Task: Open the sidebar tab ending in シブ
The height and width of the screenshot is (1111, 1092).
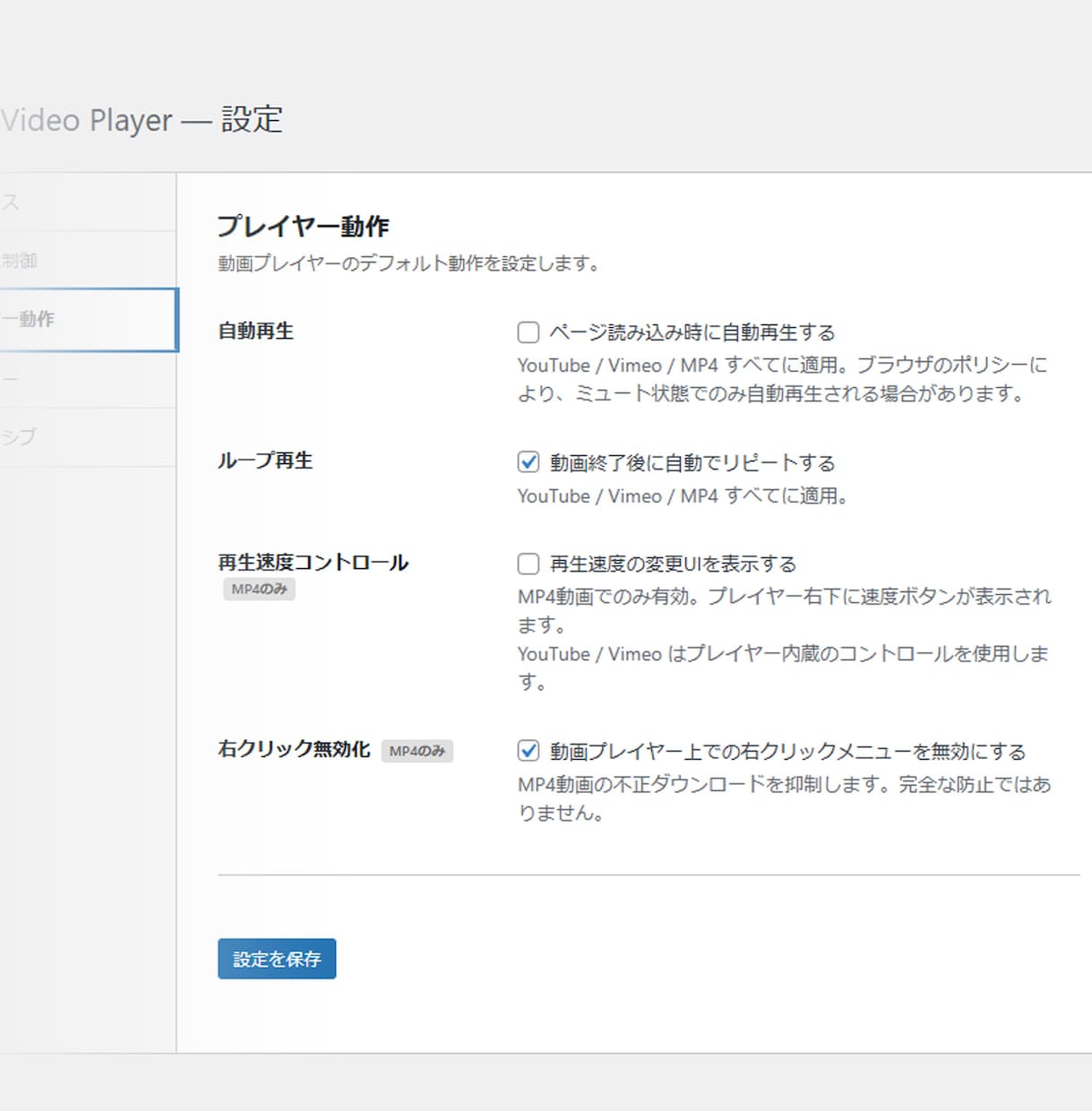Action: click(x=88, y=437)
